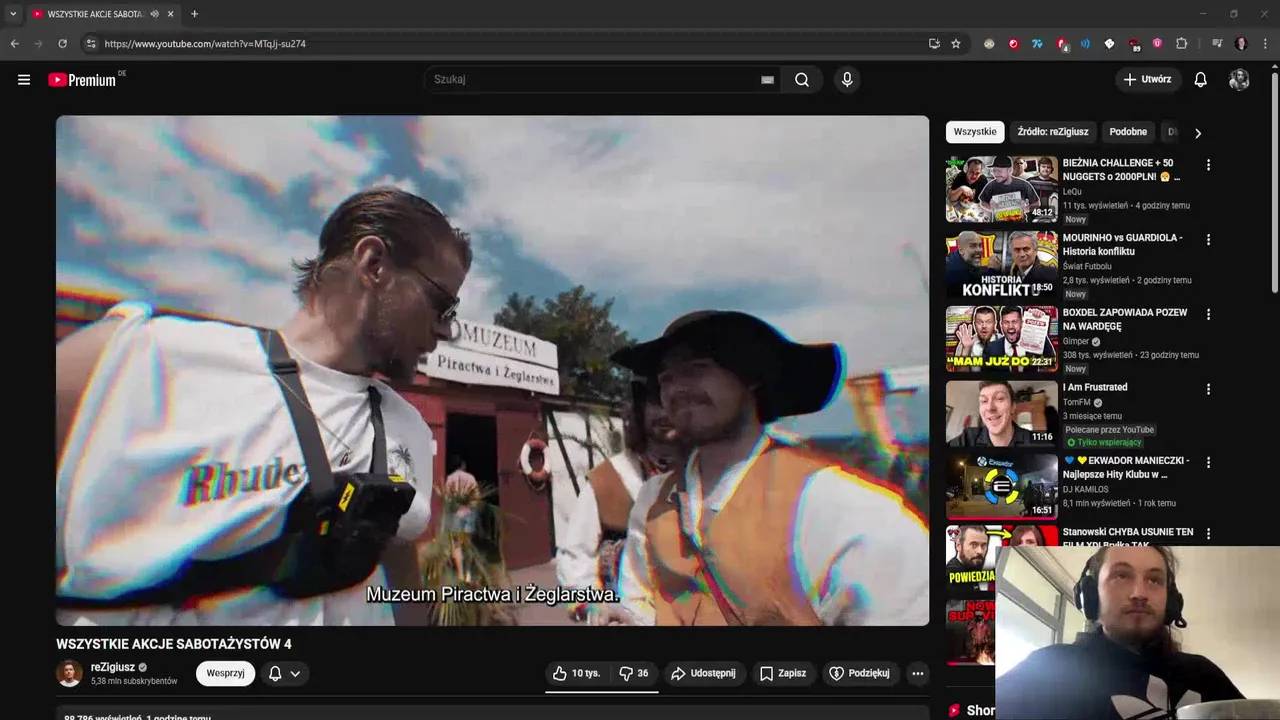Start voice search with the microphone

tap(847, 80)
